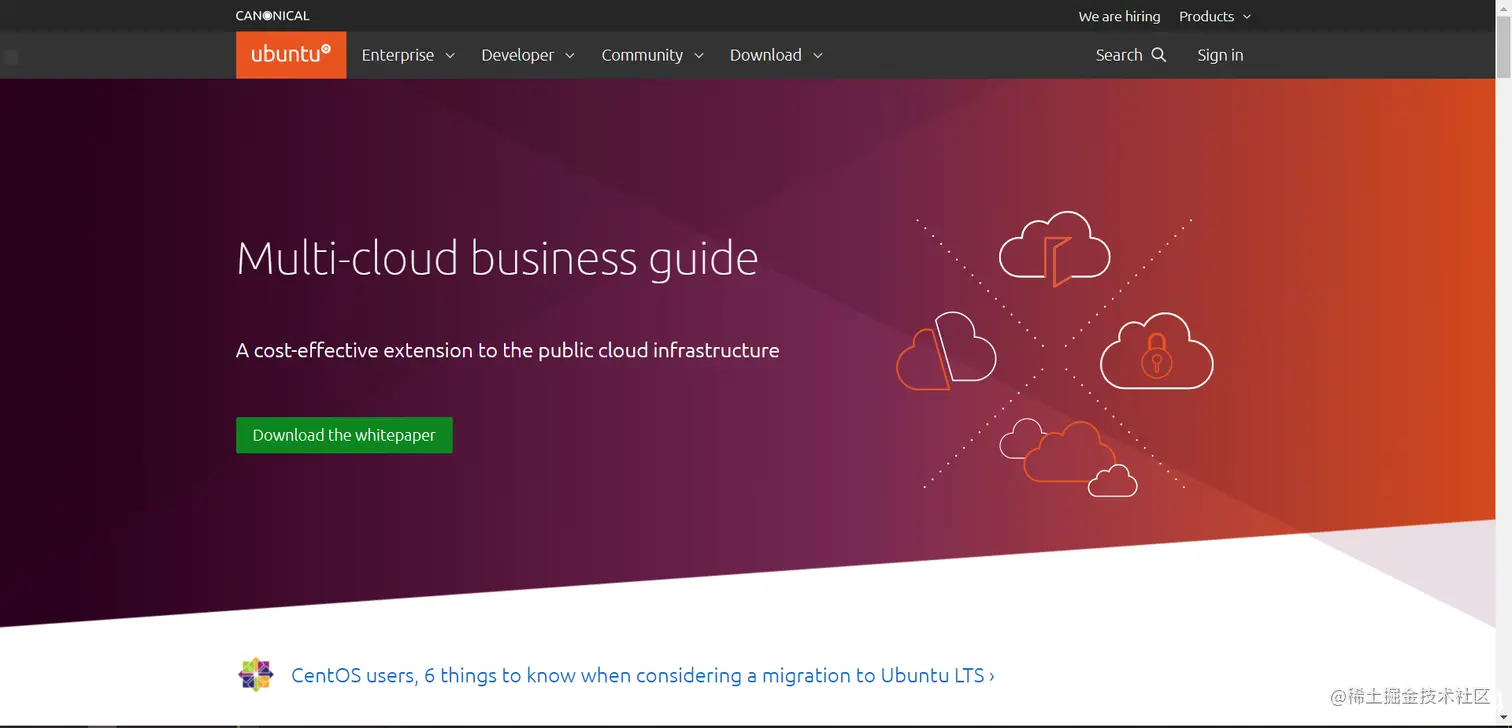Open the Developer menu
This screenshot has height=728, width=1512.
point(528,55)
